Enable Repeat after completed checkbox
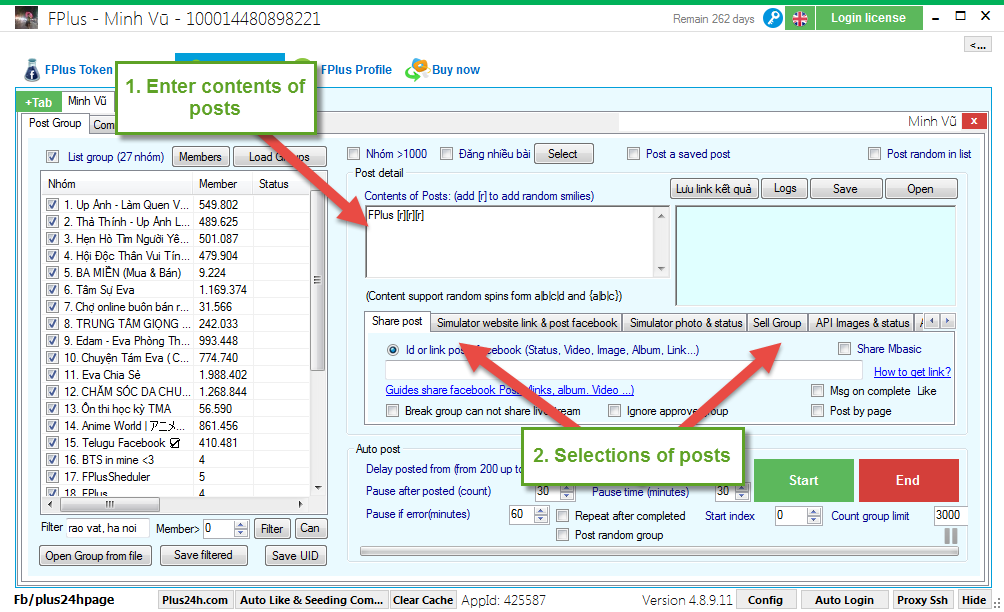The width and height of the screenshot is (1004, 612). pos(562,515)
